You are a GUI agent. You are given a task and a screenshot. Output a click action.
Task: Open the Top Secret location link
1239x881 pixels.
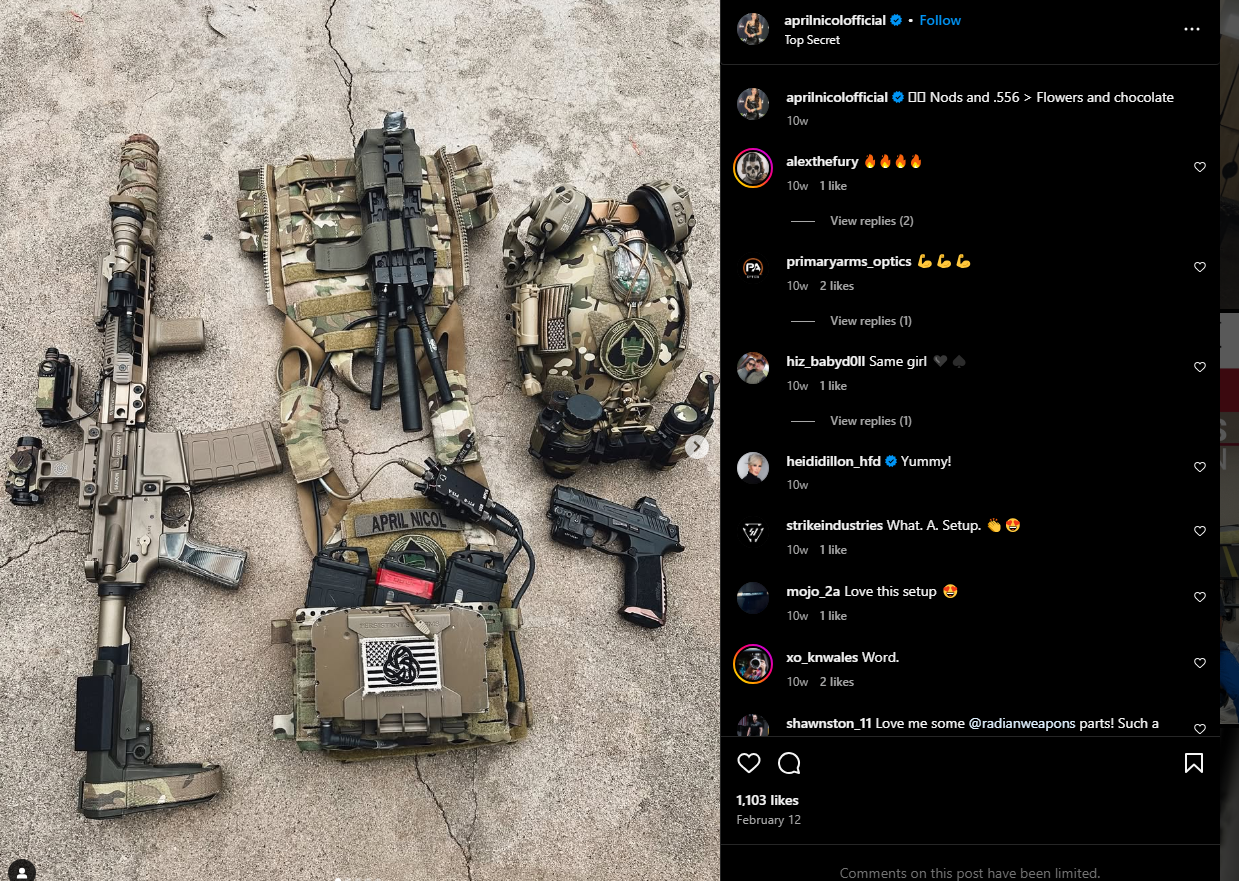coord(812,40)
